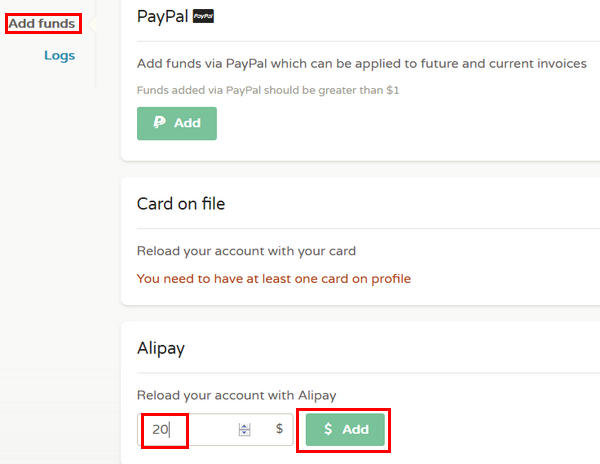Go to Logs in the sidebar
This screenshot has width=600, height=464.
point(59,55)
